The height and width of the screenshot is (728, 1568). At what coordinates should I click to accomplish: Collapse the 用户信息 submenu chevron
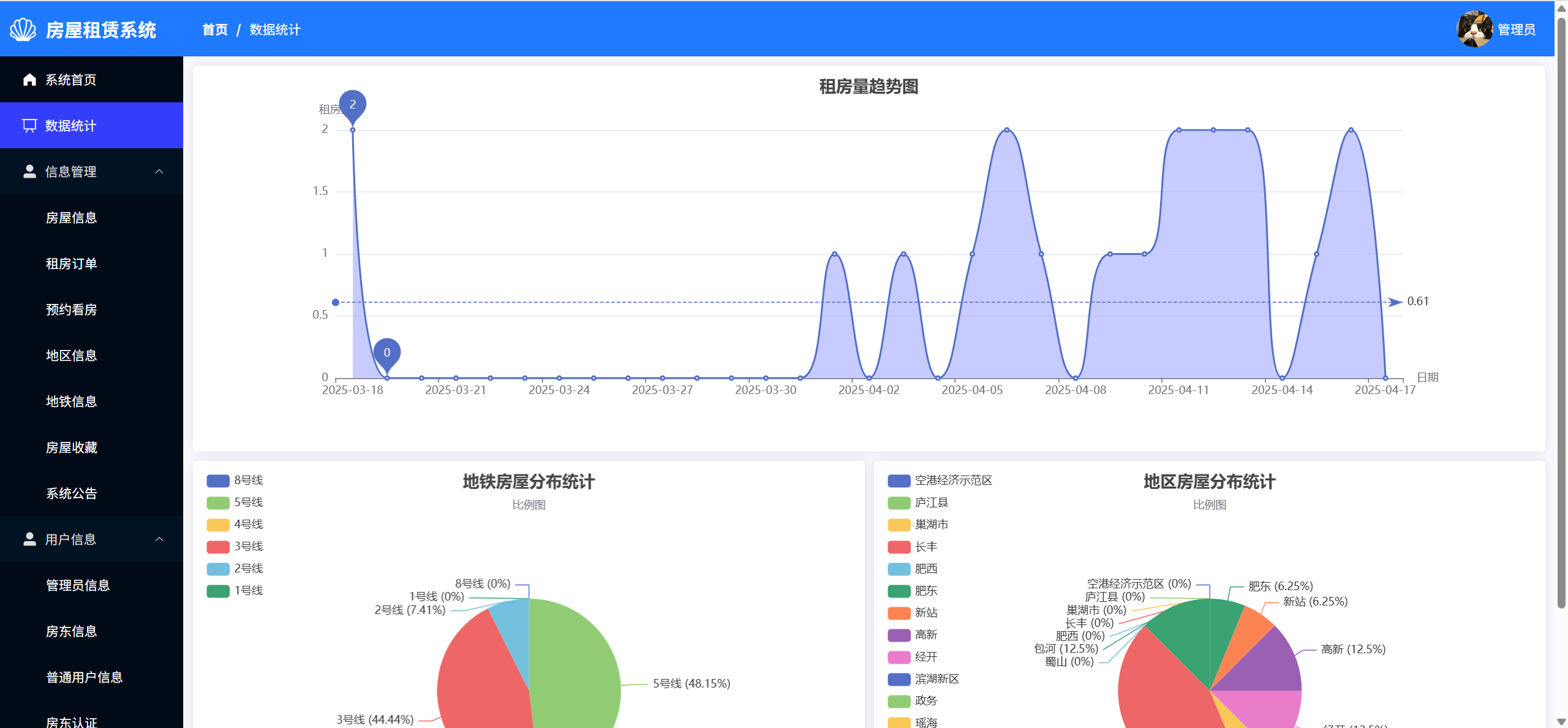point(159,539)
